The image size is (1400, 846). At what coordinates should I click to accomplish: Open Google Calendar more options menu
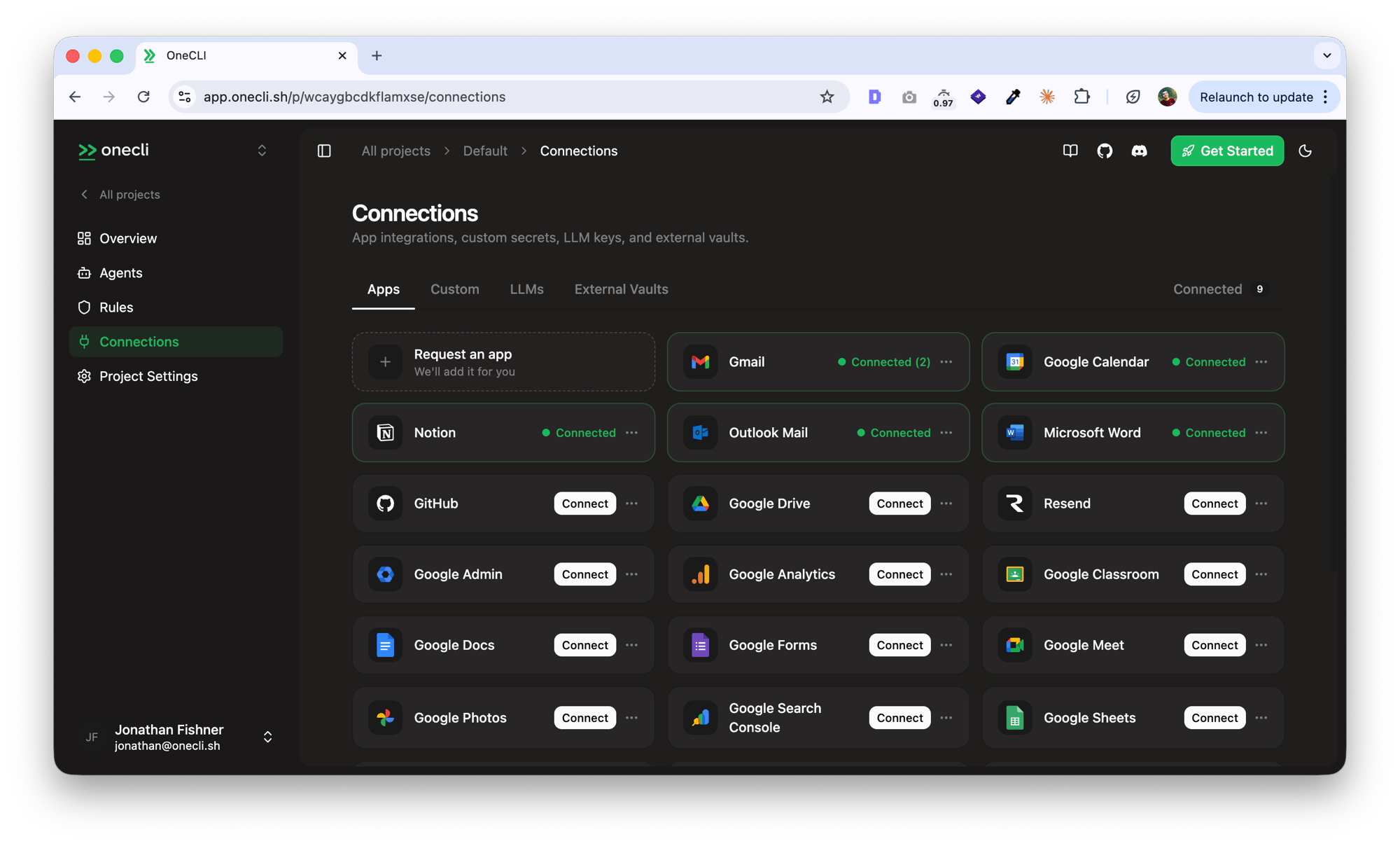1261,362
